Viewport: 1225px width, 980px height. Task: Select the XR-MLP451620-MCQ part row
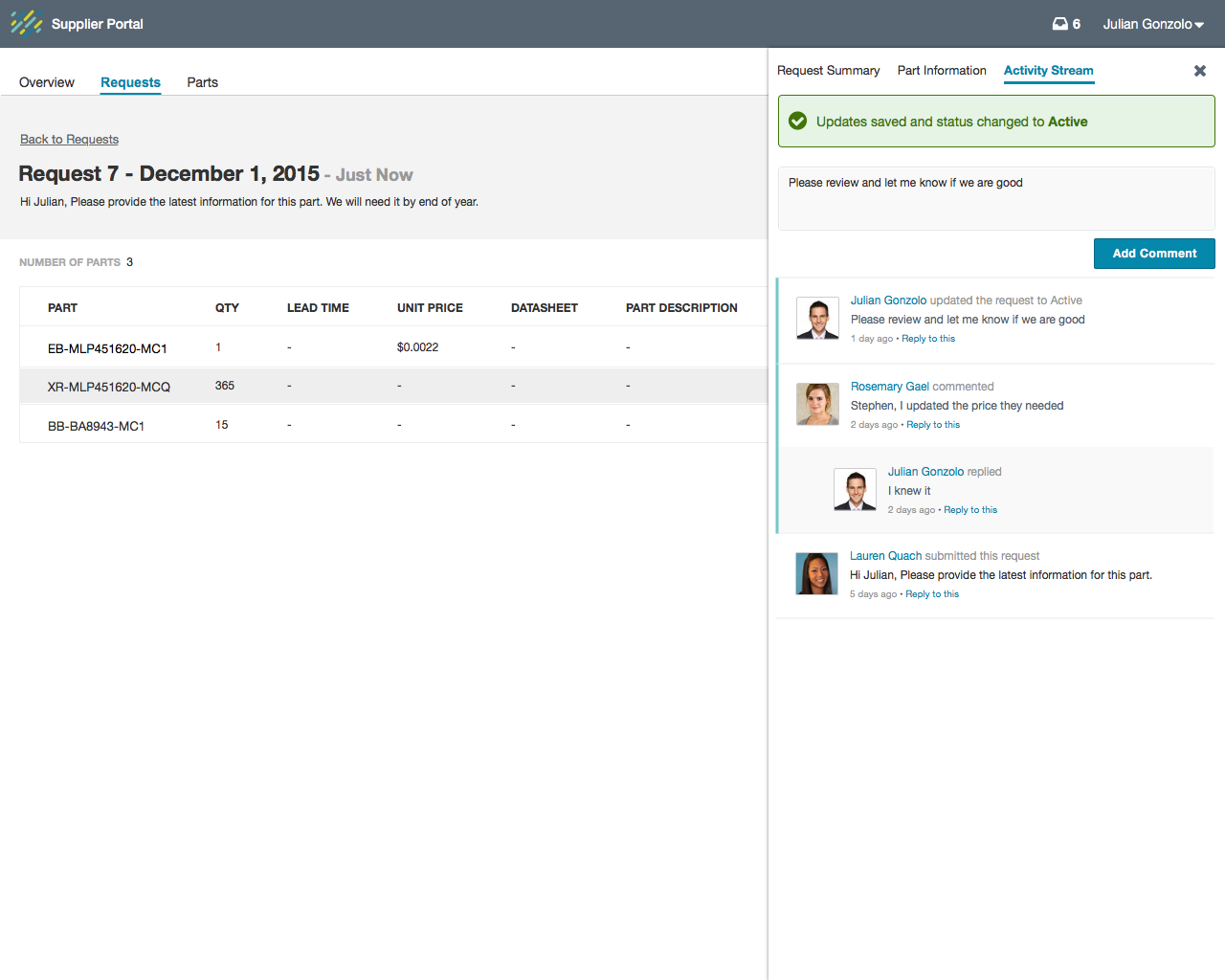[x=108, y=387]
